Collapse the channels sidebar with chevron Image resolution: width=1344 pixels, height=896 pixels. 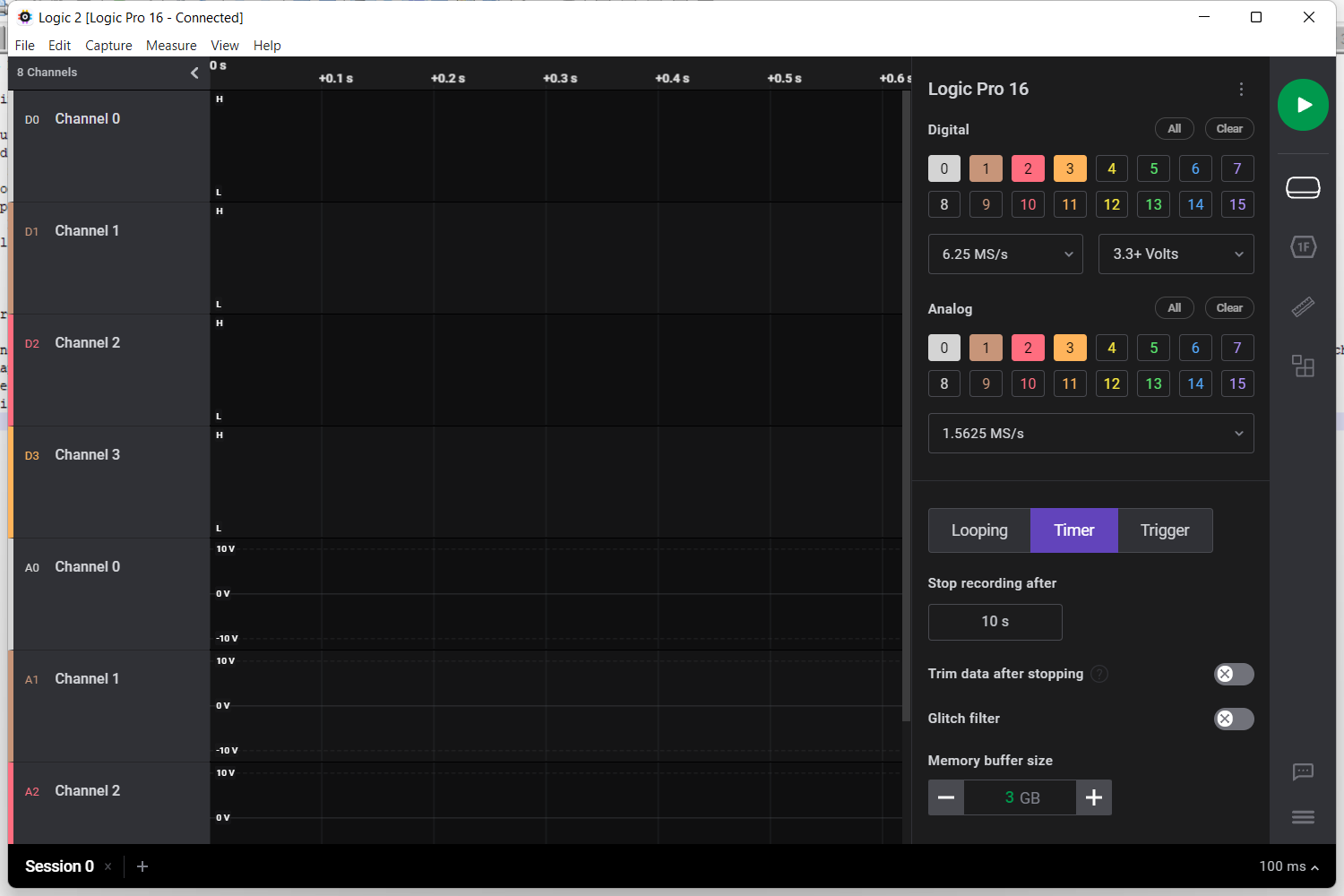[x=194, y=73]
